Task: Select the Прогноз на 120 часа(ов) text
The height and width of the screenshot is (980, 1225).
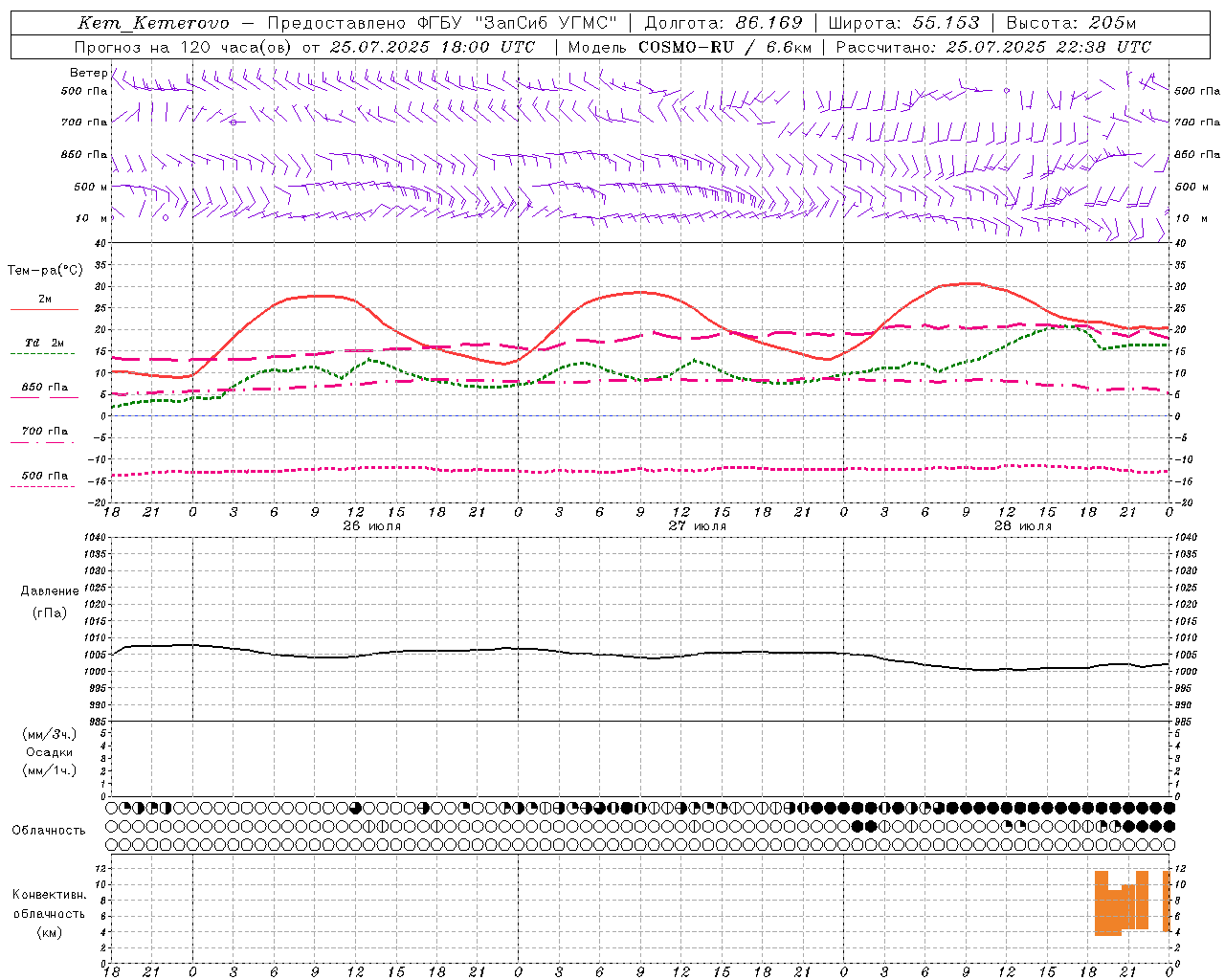Action: pyautogui.click(x=184, y=47)
